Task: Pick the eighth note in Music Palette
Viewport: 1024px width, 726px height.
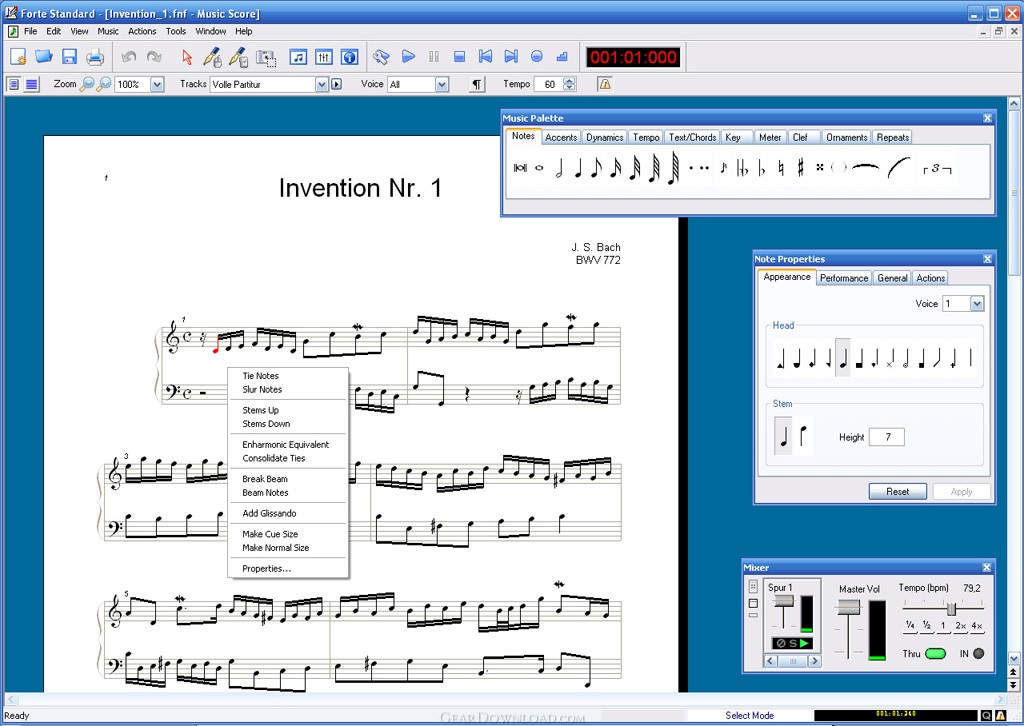Action: click(596, 168)
